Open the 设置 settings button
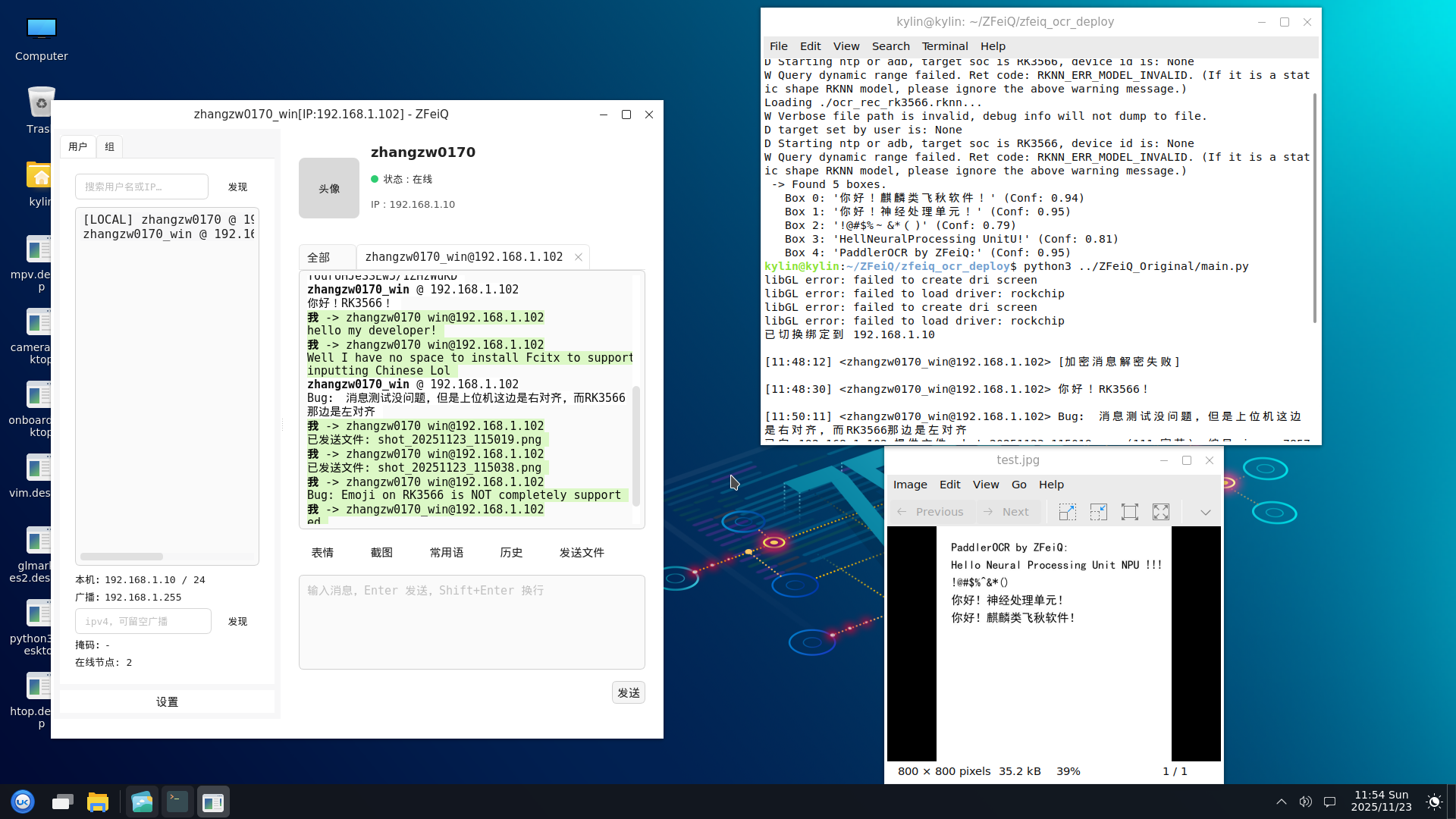 click(167, 701)
